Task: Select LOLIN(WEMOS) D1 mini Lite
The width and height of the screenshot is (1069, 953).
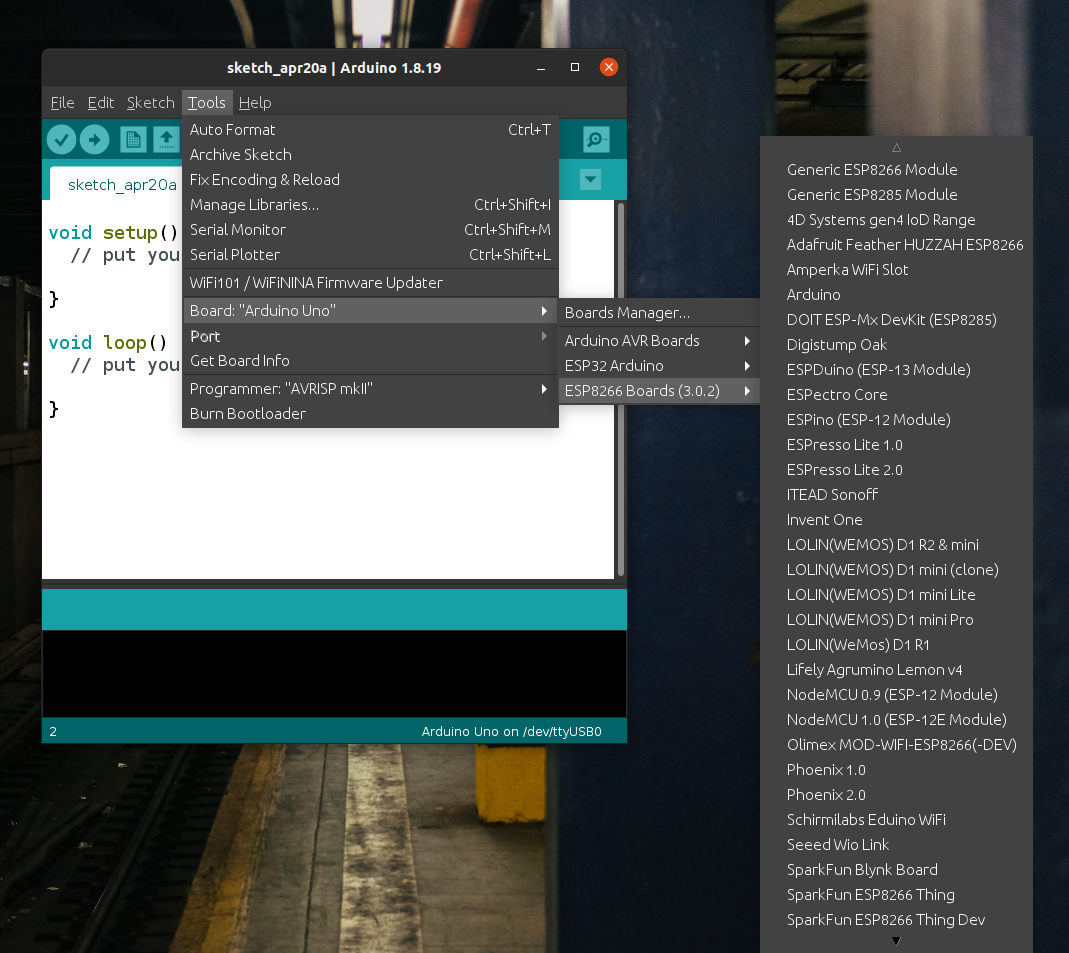Action: point(897,594)
